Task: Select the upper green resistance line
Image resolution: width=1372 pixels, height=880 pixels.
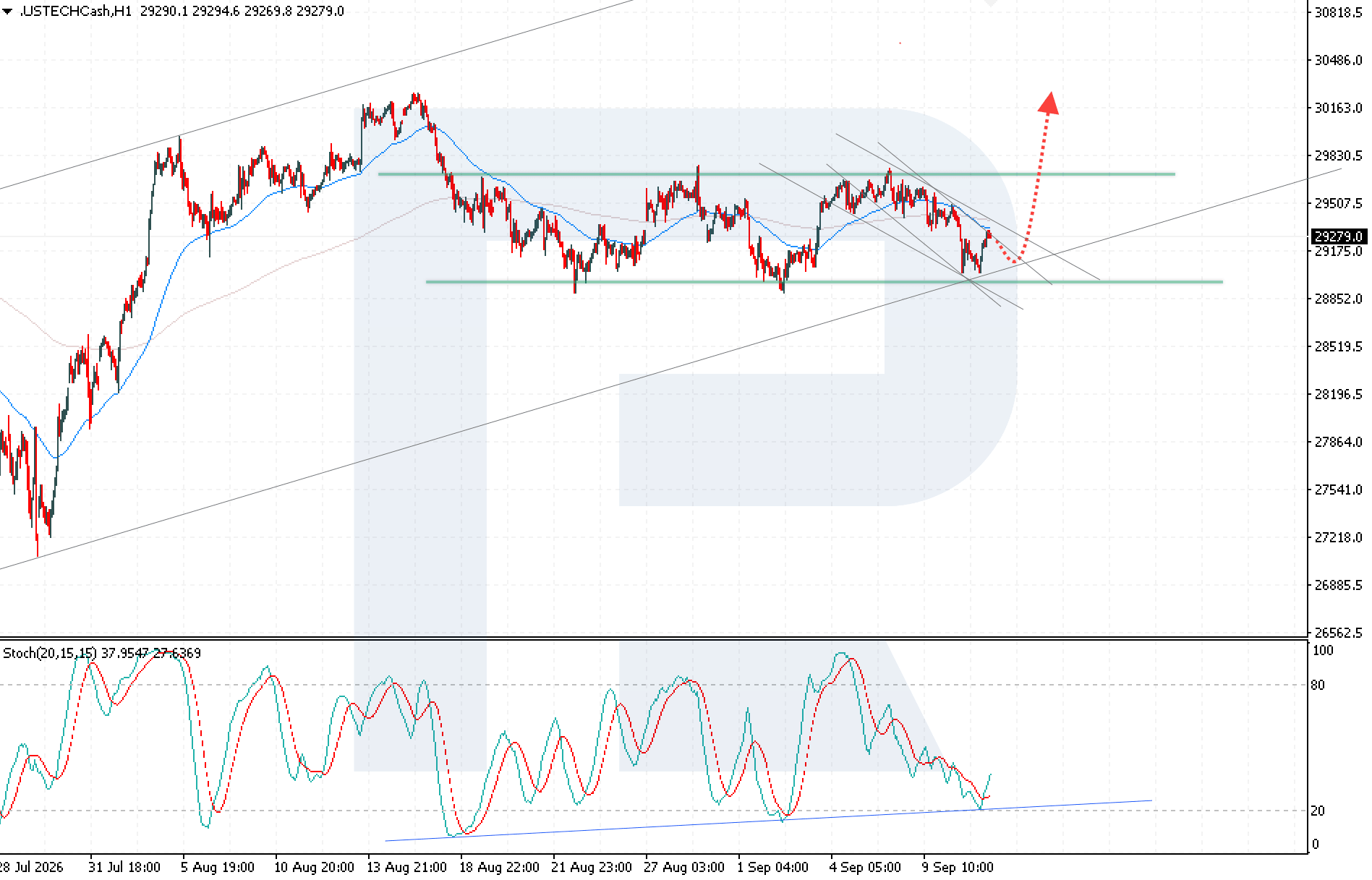Action: pyautogui.click(x=776, y=174)
